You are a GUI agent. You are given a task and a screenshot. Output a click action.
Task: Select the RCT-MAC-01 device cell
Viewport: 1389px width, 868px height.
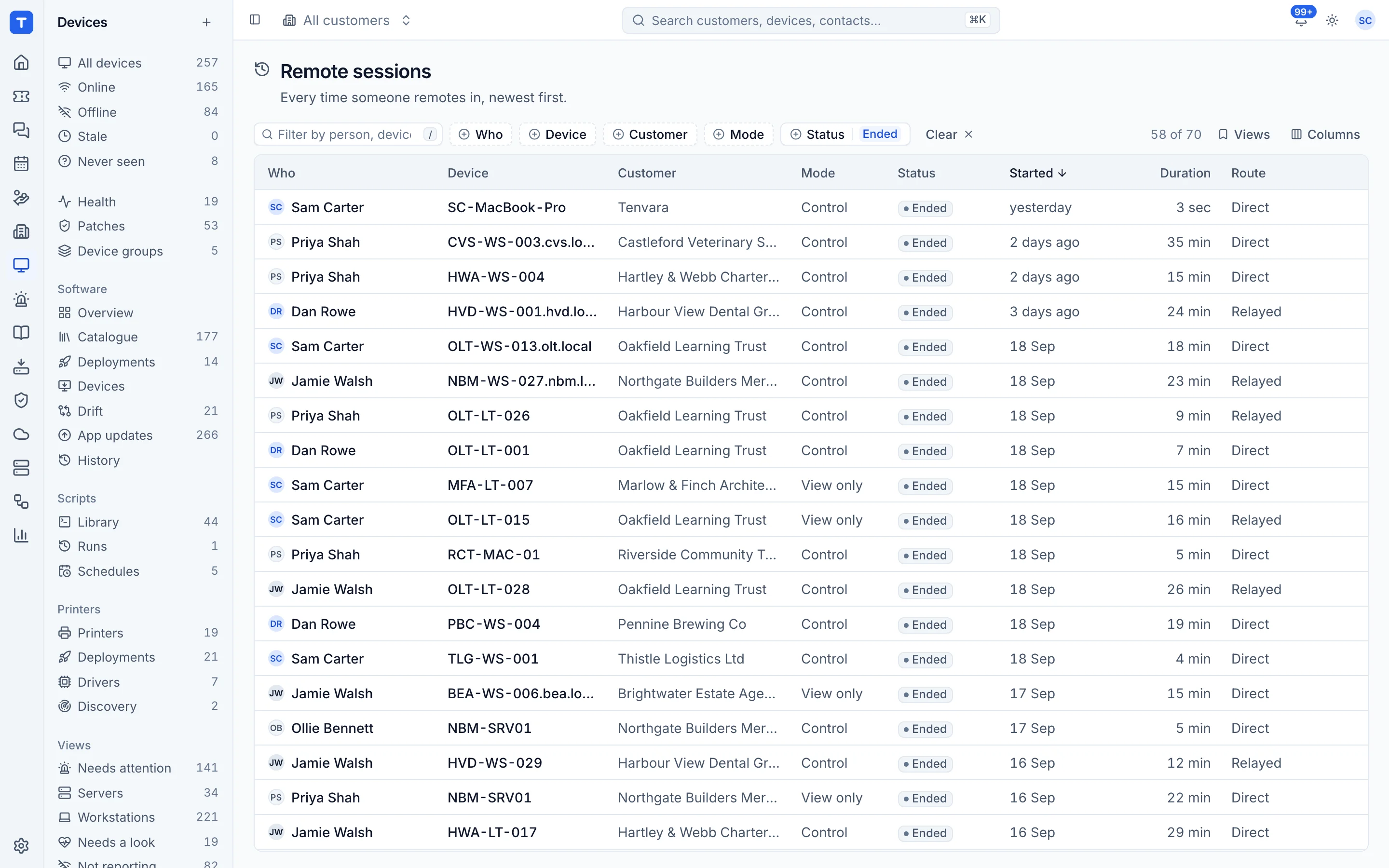(x=493, y=555)
